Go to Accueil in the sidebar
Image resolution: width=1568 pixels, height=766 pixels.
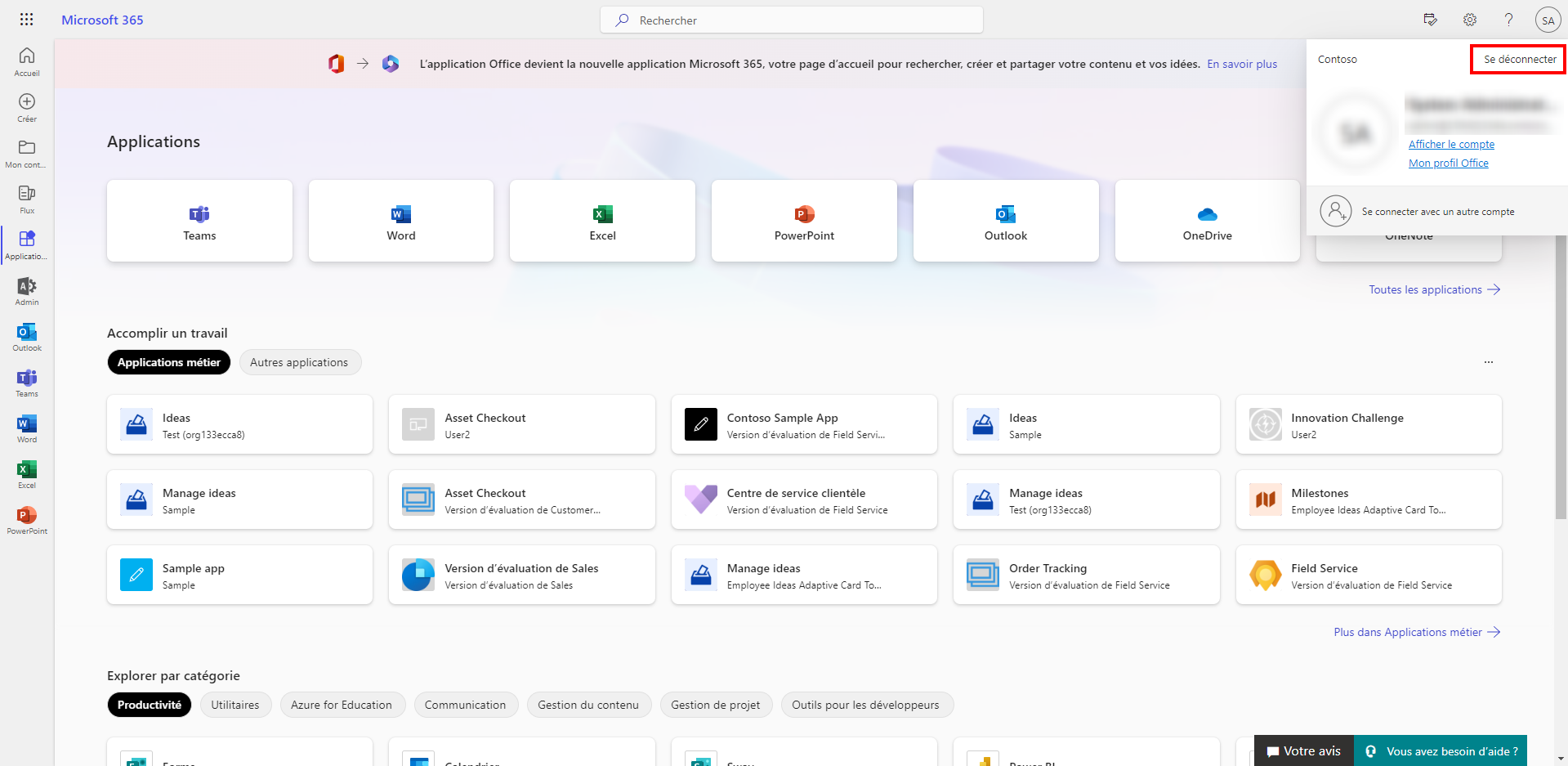[27, 62]
